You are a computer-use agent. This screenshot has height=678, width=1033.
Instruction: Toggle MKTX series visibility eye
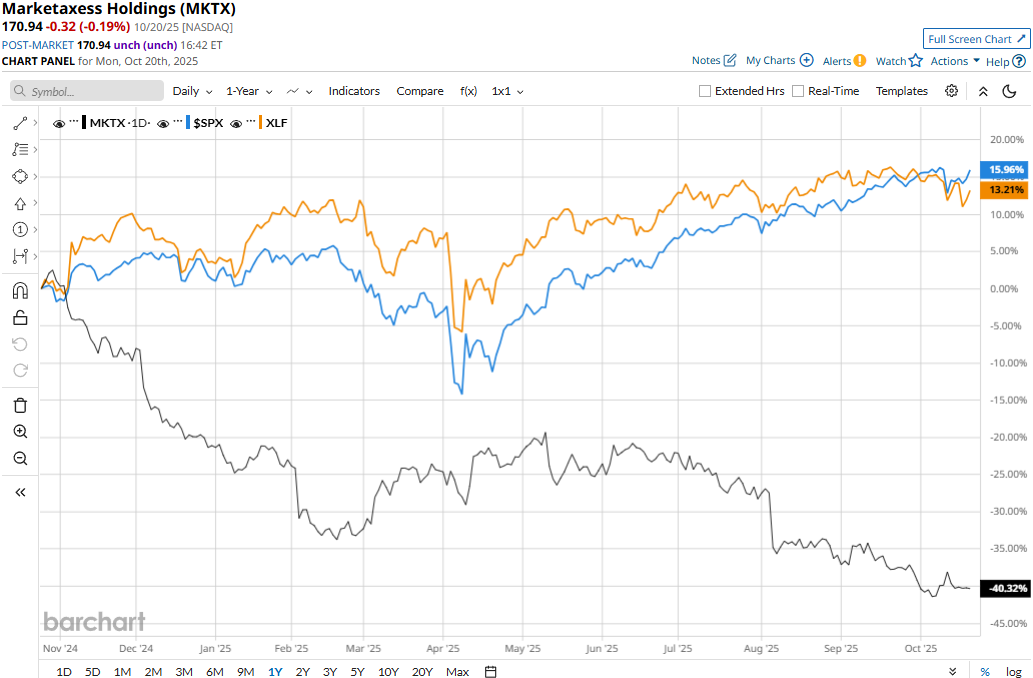tap(59, 123)
